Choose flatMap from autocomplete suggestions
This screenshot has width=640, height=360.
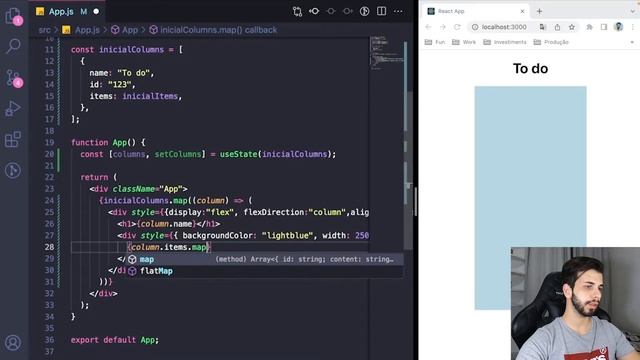click(264, 271)
